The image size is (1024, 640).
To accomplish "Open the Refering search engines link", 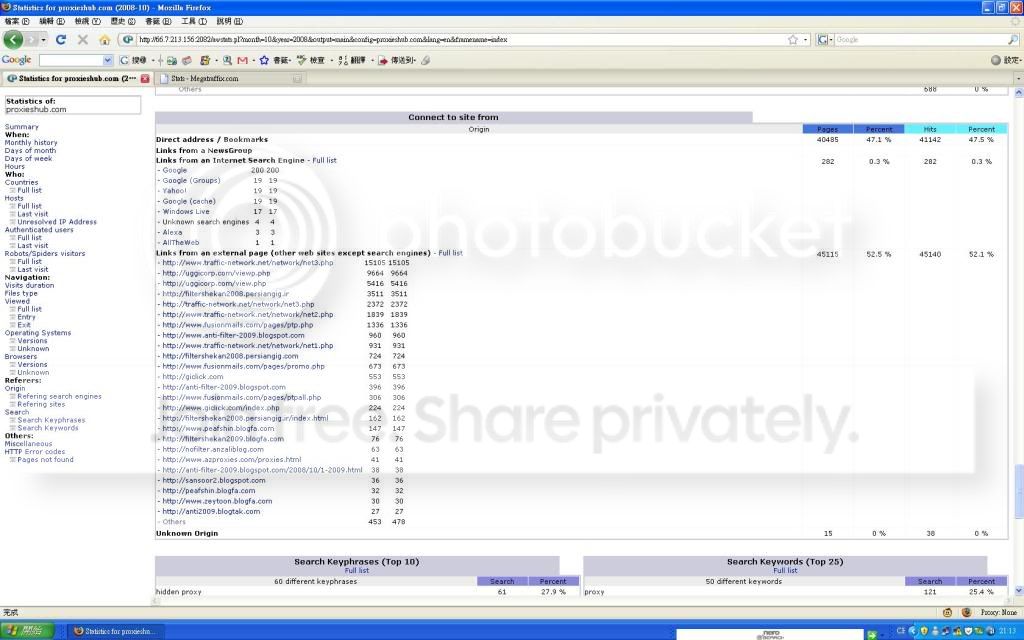I will 59,396.
